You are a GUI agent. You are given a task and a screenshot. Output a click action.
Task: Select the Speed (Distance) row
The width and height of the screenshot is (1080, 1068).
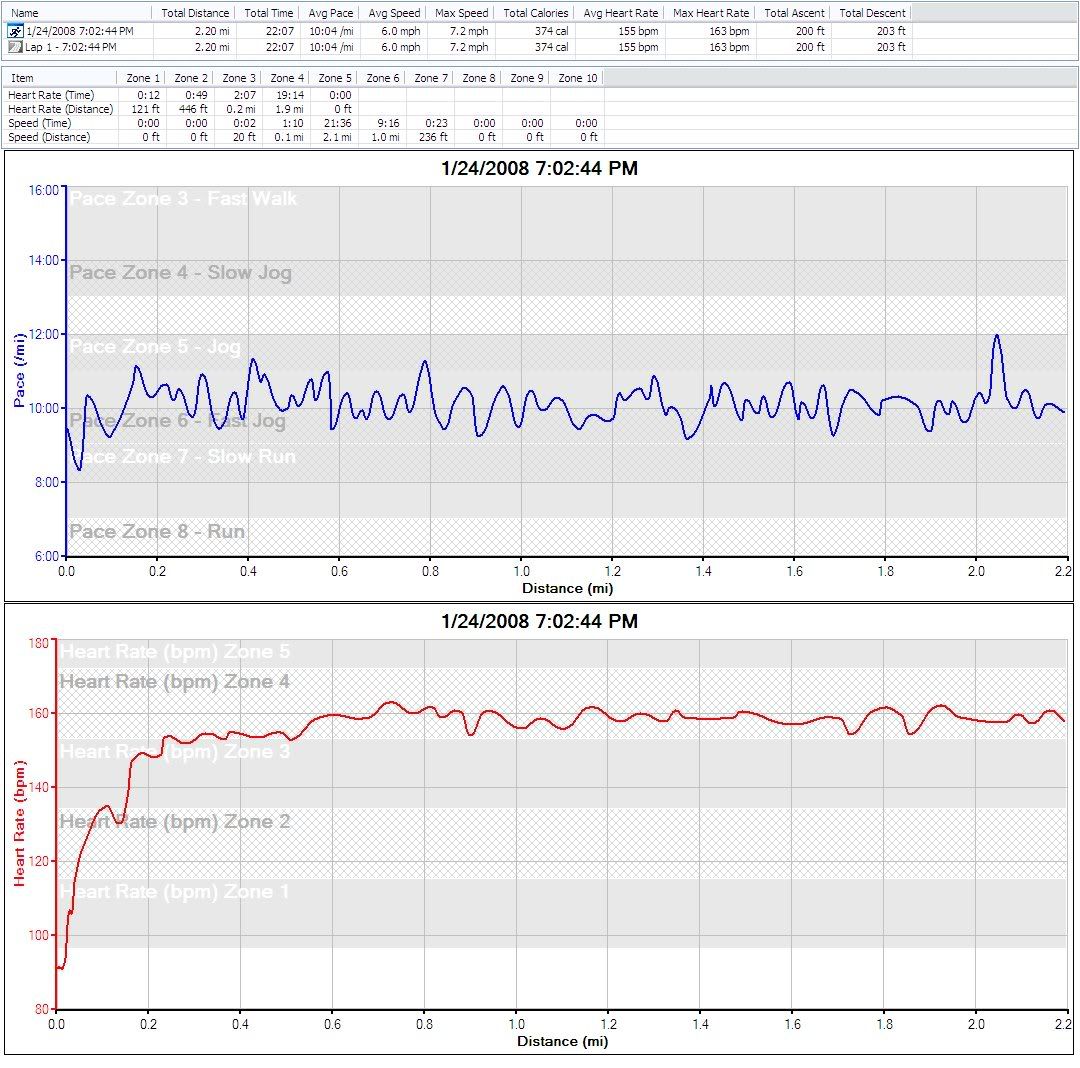click(49, 137)
